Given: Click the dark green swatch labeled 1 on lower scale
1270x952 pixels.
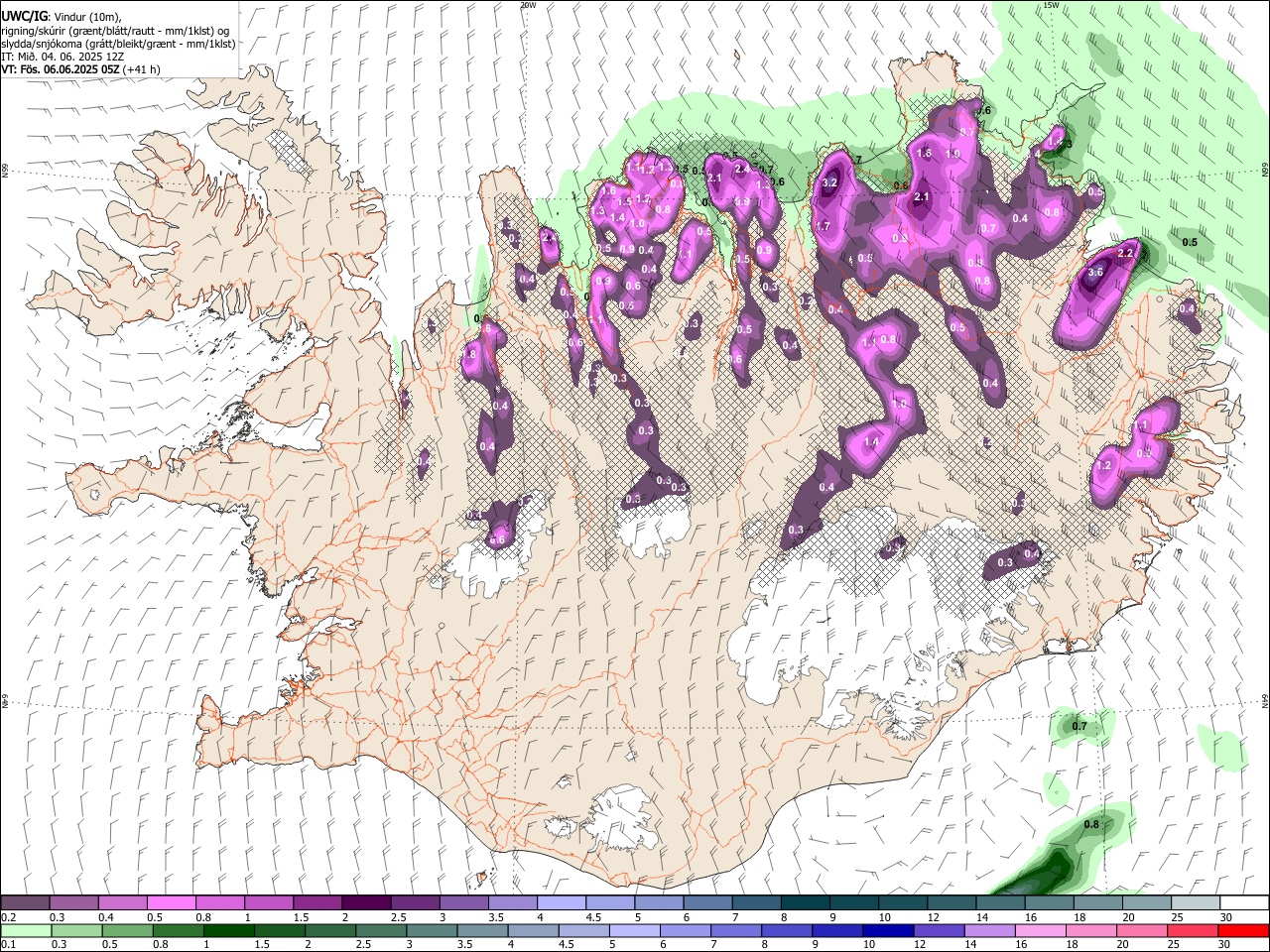Looking at the screenshot, I should click(228, 930).
